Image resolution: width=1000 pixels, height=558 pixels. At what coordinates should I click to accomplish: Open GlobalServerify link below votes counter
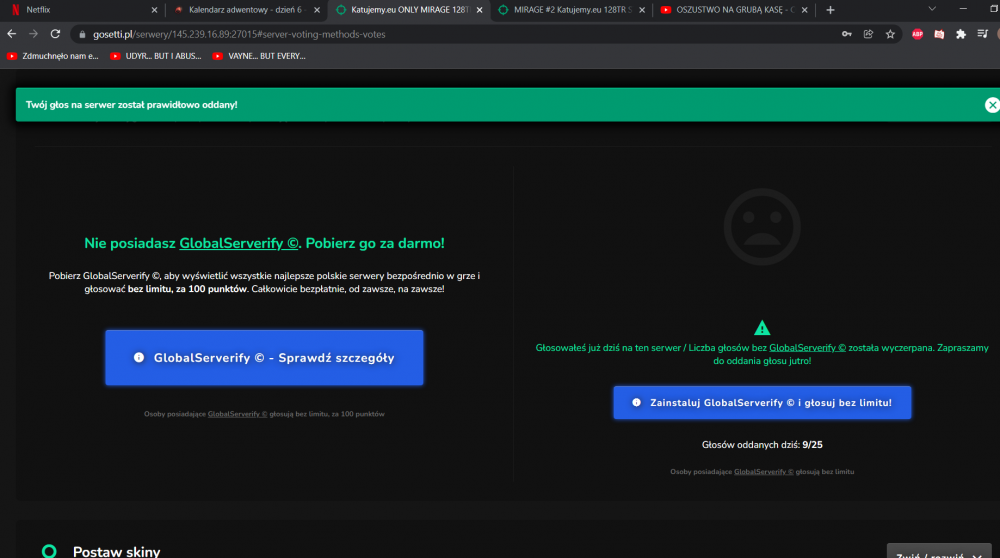coord(763,472)
